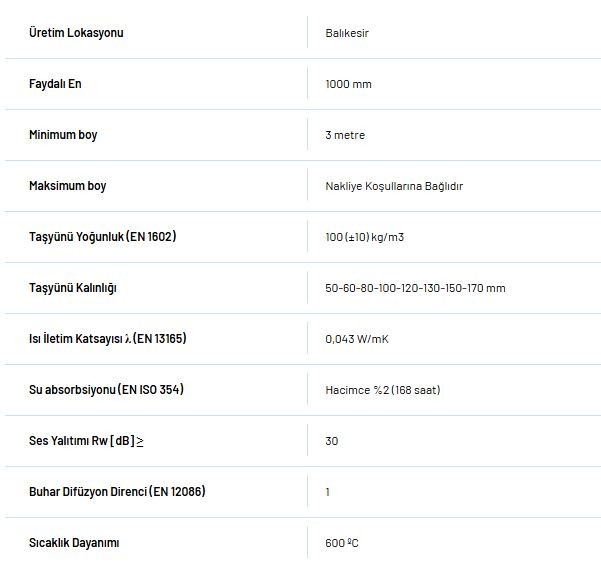601x578 pixels.
Task: Click the Üretim Lokasyonu row label
Action: (76, 33)
